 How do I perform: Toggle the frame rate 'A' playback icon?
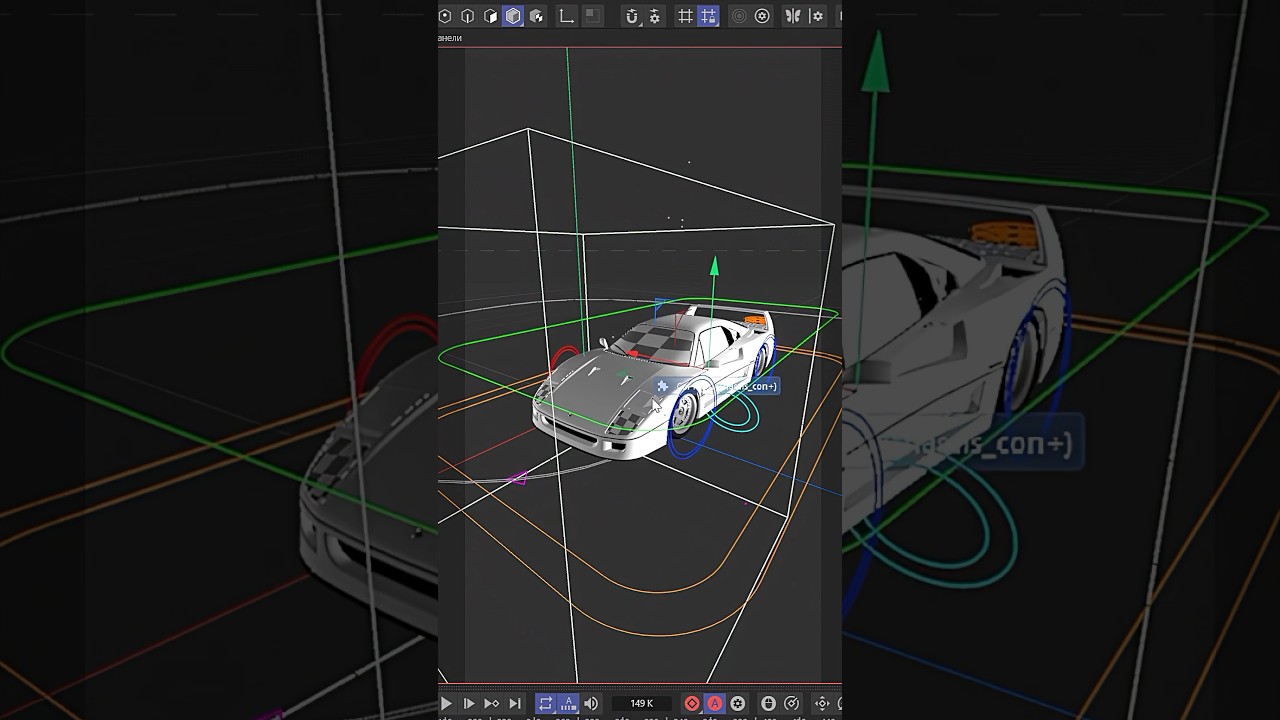(x=568, y=704)
